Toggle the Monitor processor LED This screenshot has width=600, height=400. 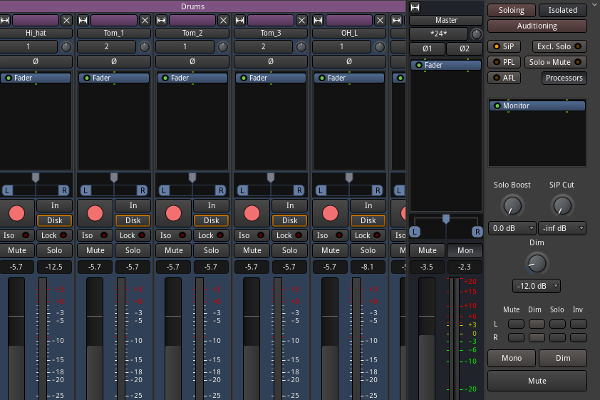(x=497, y=106)
